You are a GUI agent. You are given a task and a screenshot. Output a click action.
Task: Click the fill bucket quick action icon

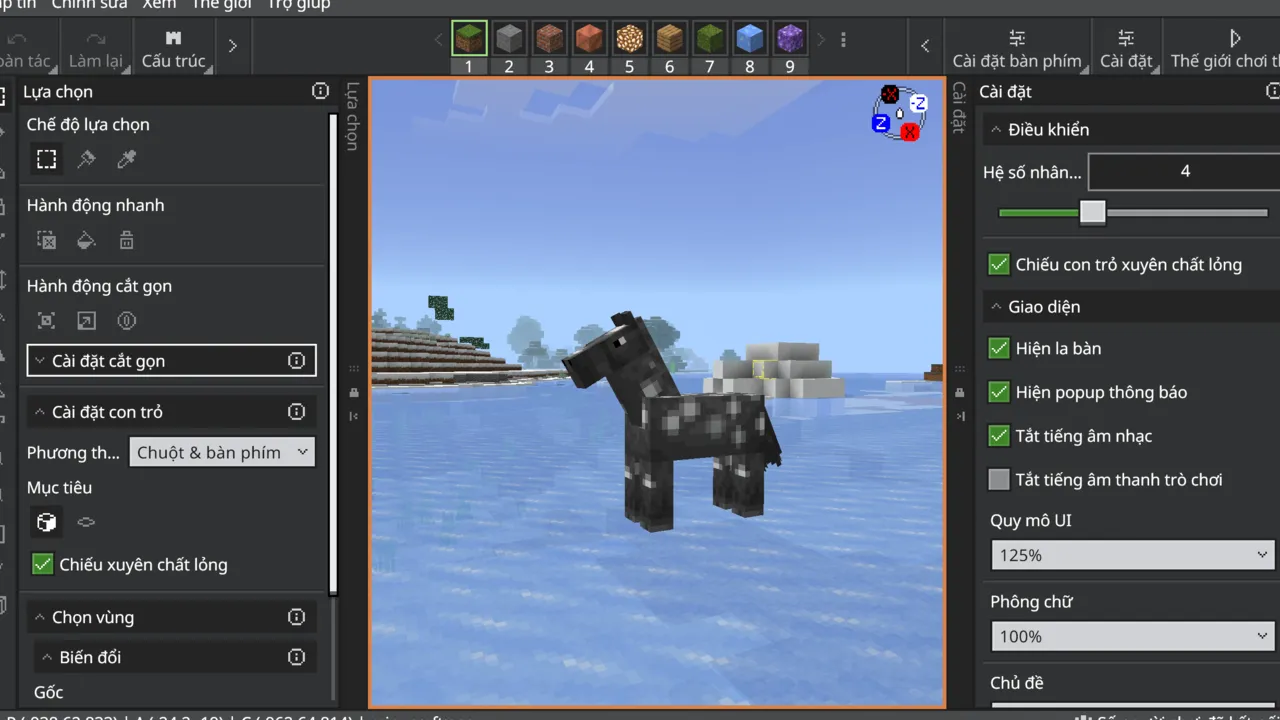point(86,240)
